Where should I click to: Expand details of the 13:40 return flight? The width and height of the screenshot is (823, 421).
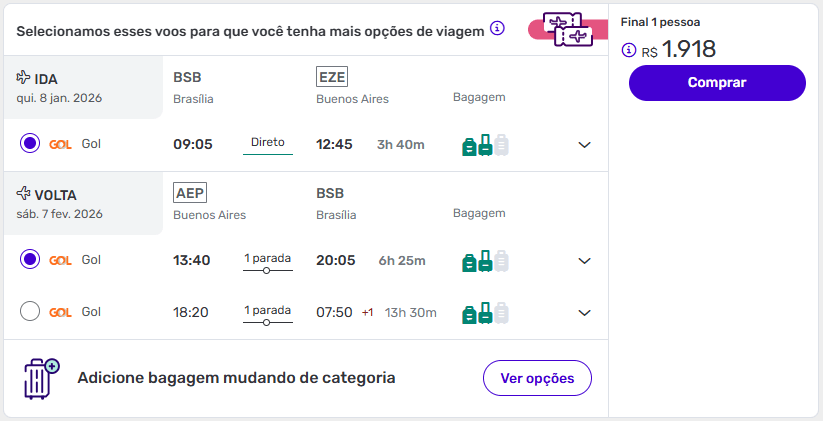point(585,261)
